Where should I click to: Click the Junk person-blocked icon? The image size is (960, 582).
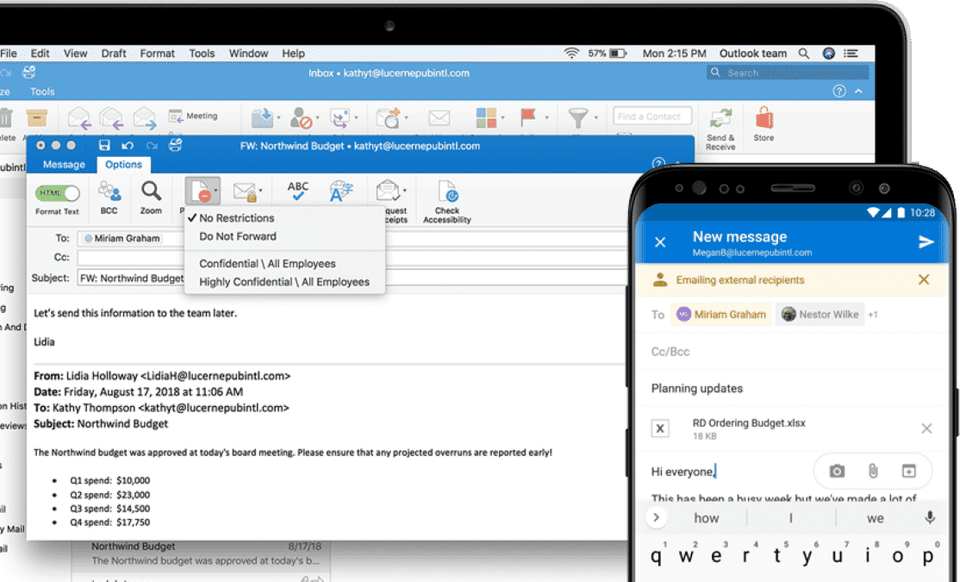point(301,118)
